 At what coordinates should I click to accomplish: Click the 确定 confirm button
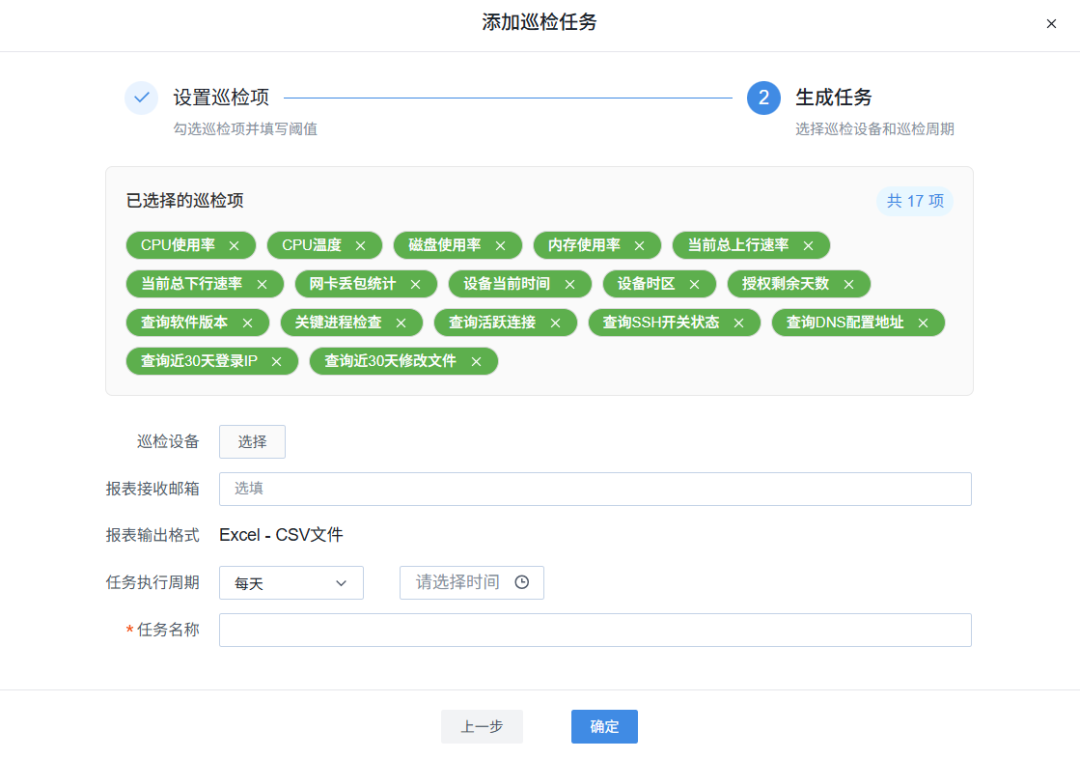click(x=604, y=727)
